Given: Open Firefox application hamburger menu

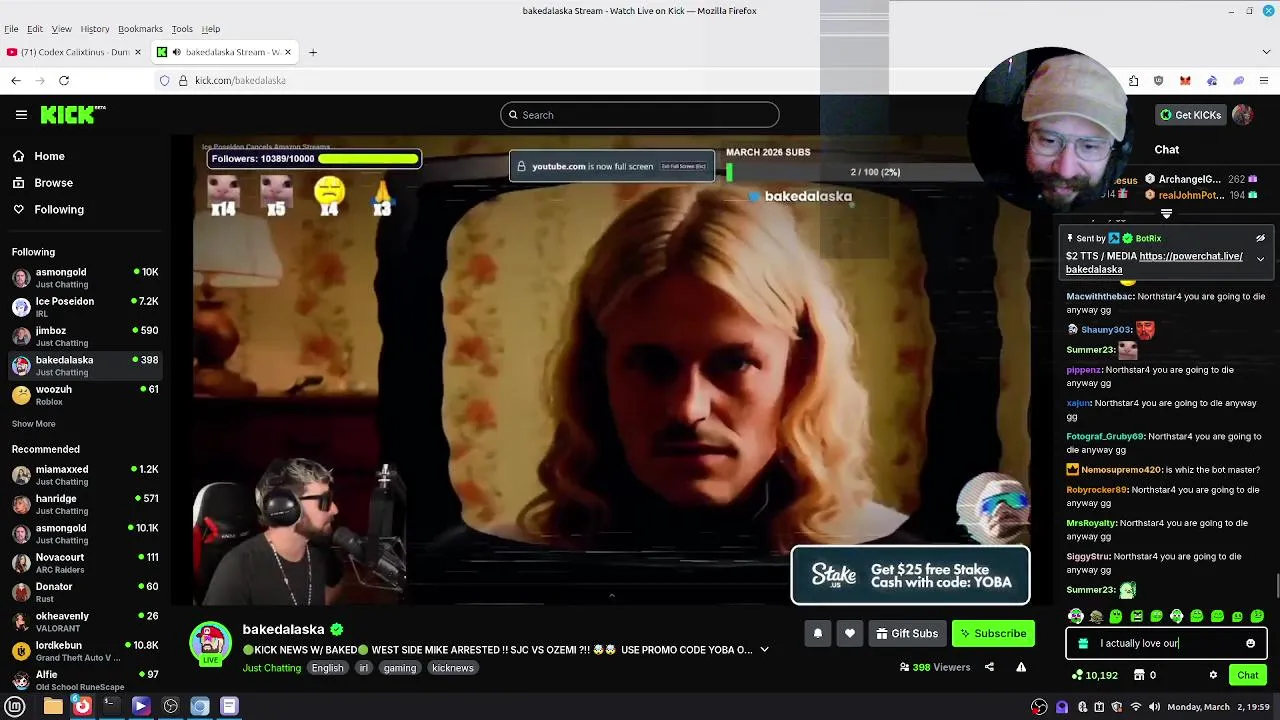Looking at the screenshot, I should click(x=1264, y=80).
